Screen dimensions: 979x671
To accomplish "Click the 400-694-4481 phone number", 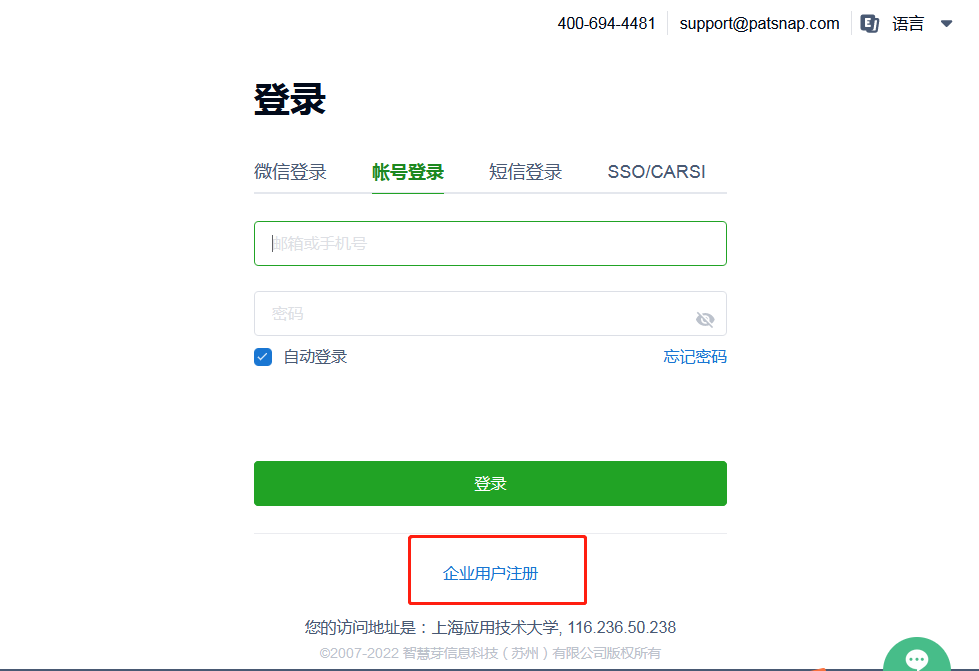I will click(606, 24).
